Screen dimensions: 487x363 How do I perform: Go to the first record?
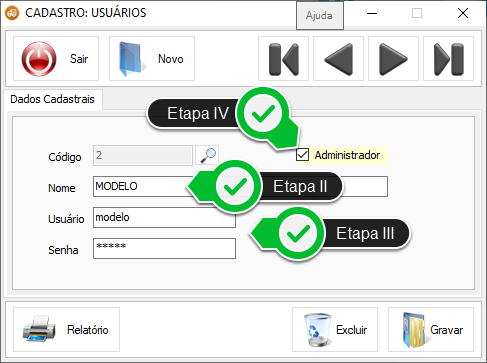(x=283, y=59)
